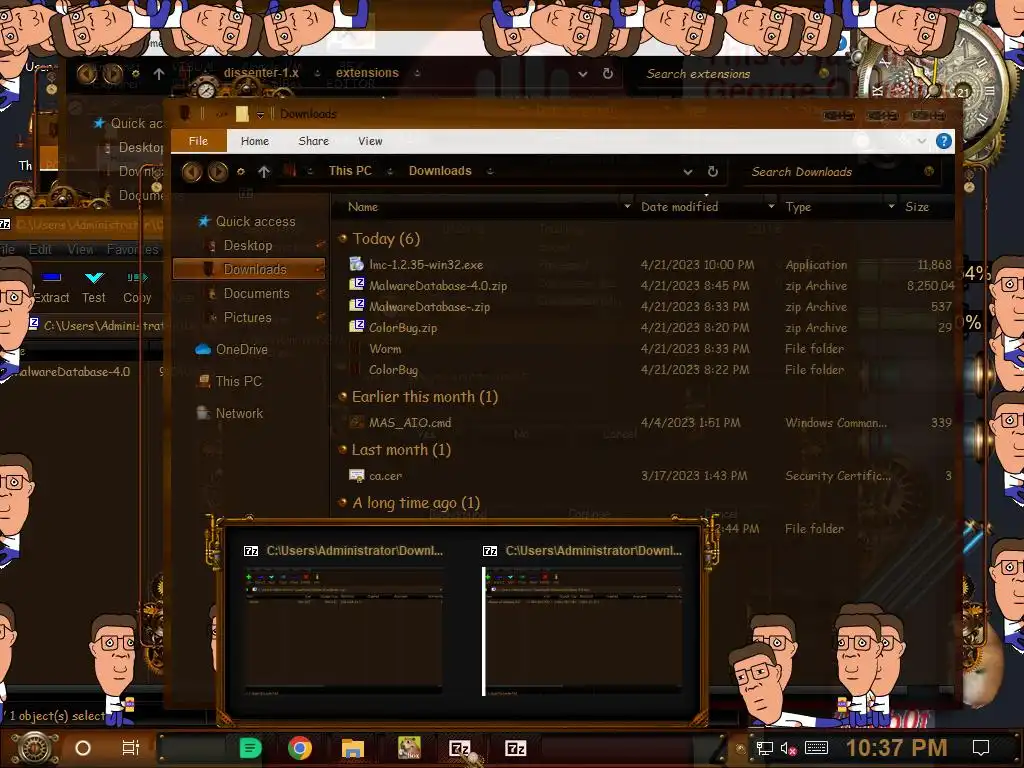The height and width of the screenshot is (768, 1024).
Task: Select MalwareDatabase-4.0.zip file
Action: (438, 285)
